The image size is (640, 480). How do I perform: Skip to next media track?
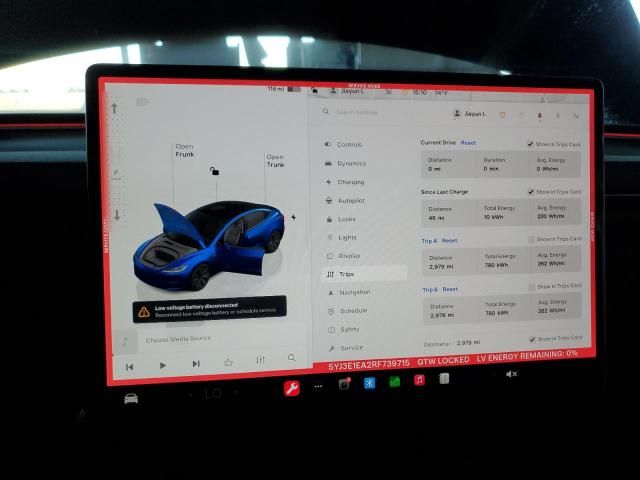coord(196,364)
